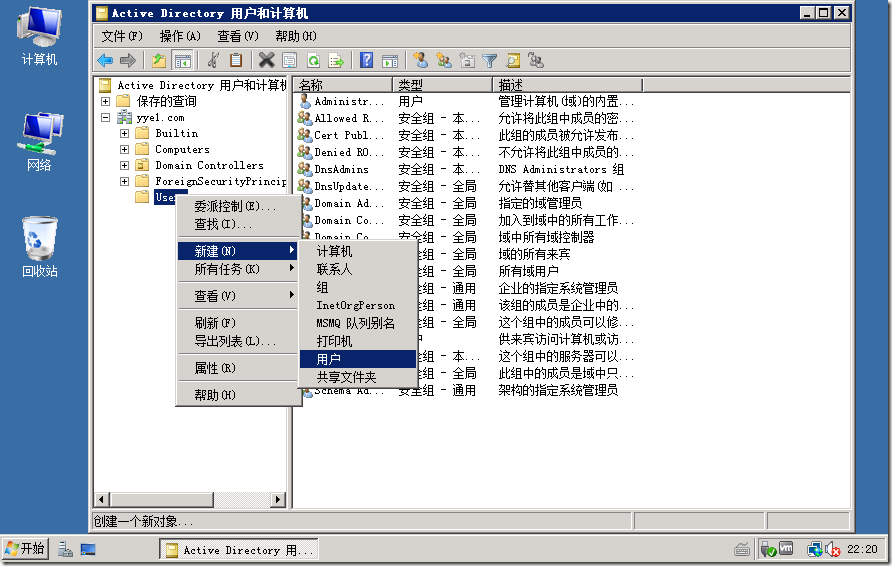
Task: Open the 网络 desktop icon
Action: click(39, 142)
